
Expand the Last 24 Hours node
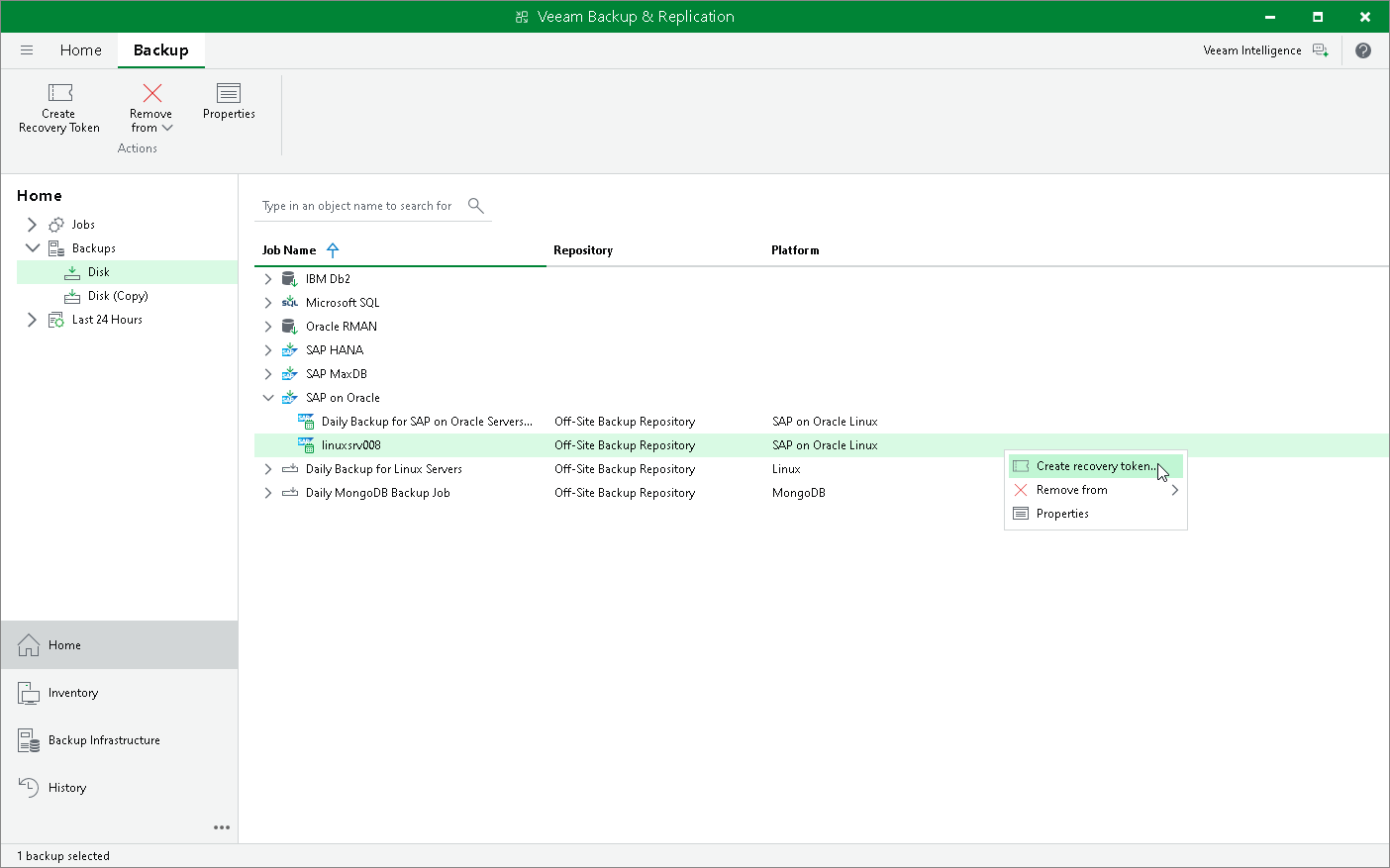click(x=32, y=320)
